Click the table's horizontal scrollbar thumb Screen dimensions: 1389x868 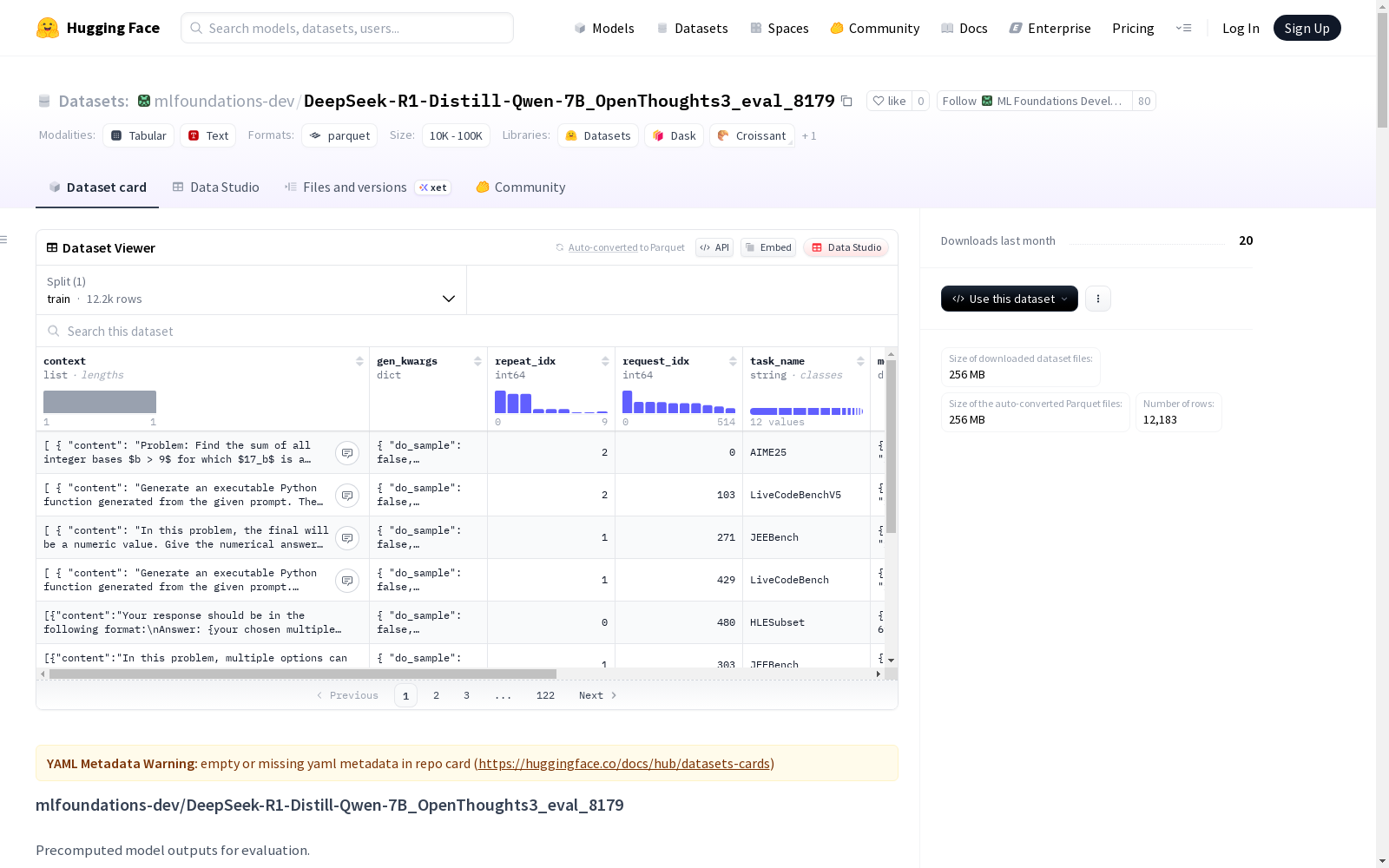[303, 674]
